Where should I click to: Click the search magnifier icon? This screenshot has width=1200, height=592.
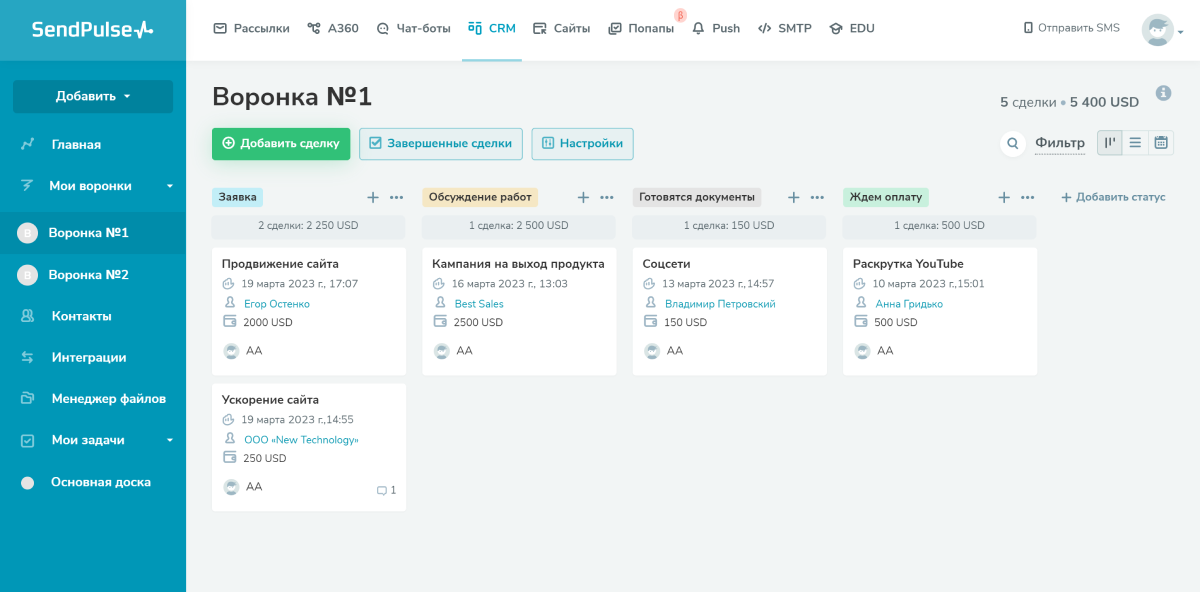[x=1012, y=144]
